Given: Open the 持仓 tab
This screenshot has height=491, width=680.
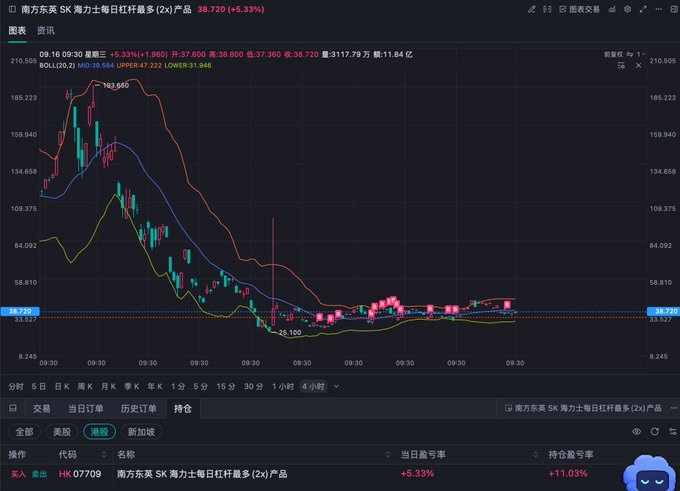Looking at the screenshot, I should tap(183, 409).
